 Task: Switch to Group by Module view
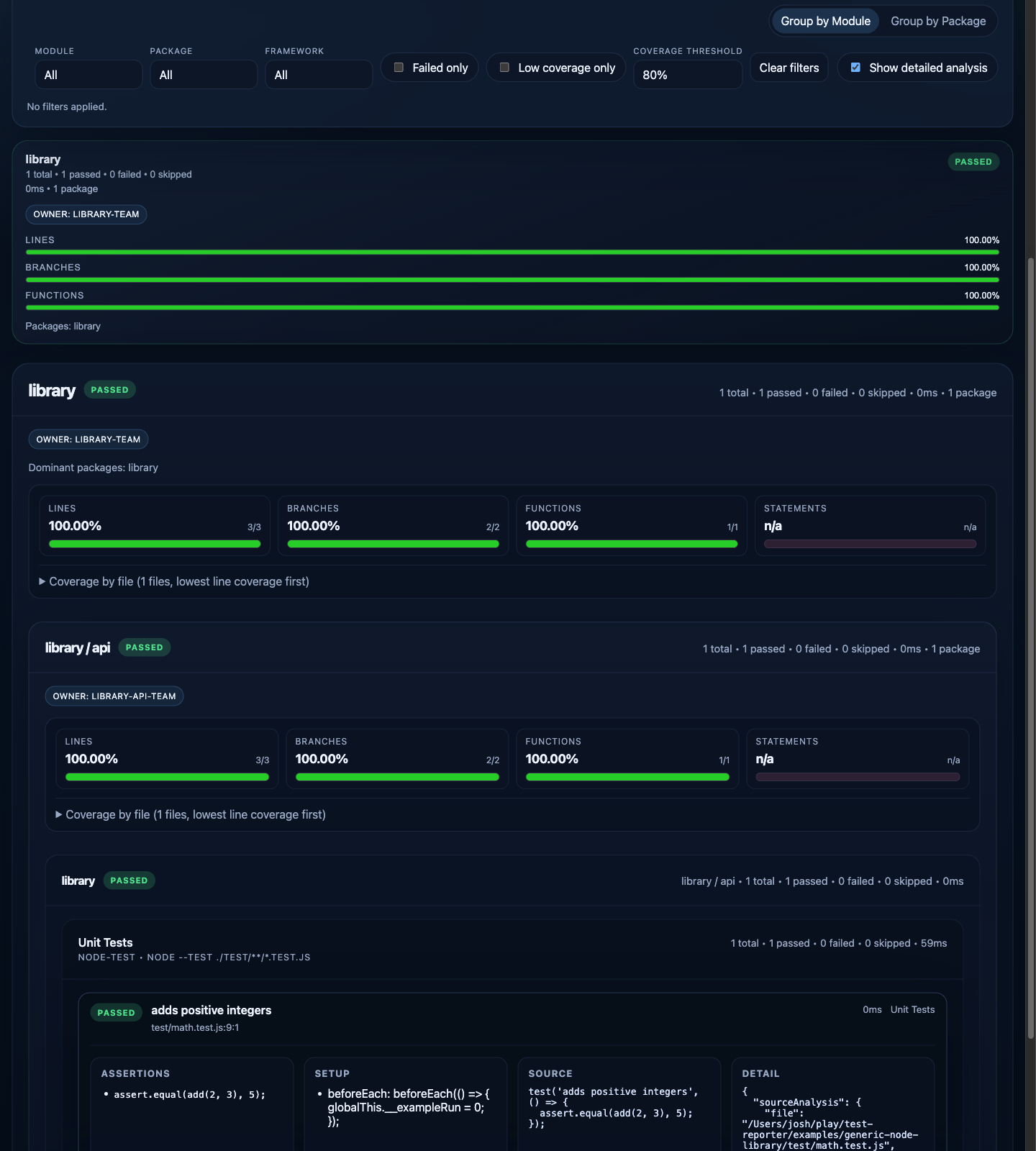point(825,21)
